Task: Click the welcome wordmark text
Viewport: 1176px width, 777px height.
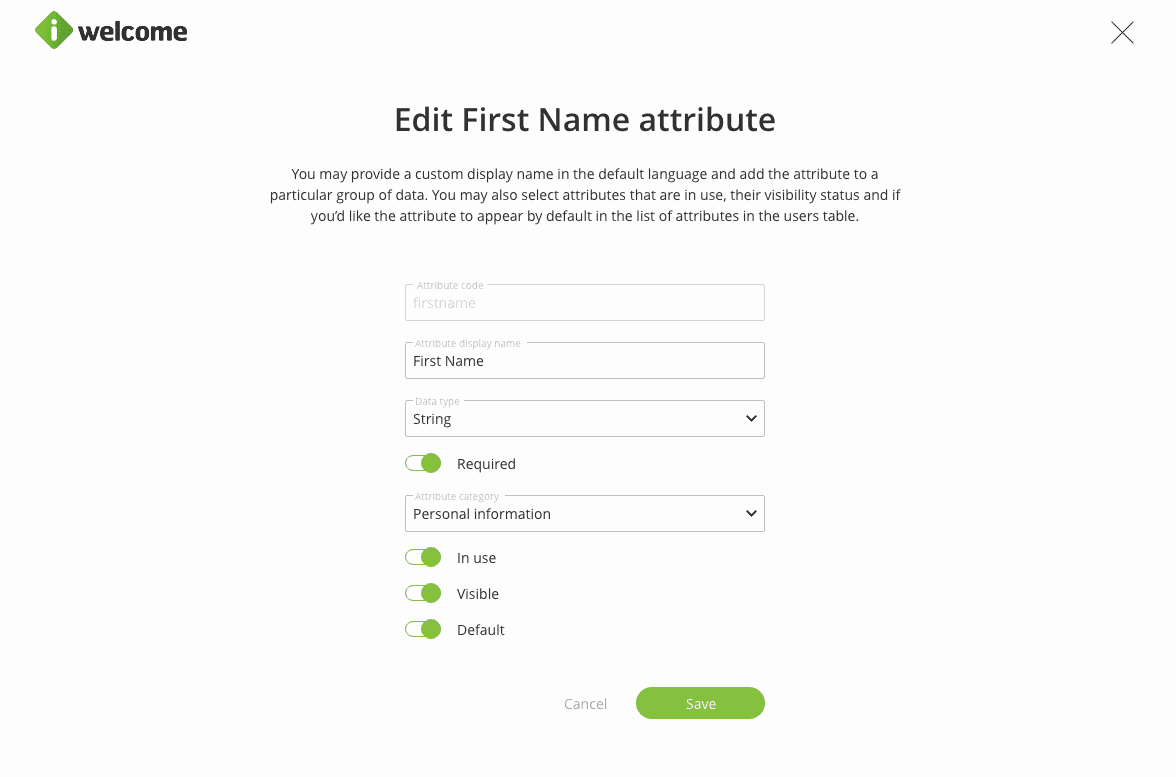Action: 132,32
